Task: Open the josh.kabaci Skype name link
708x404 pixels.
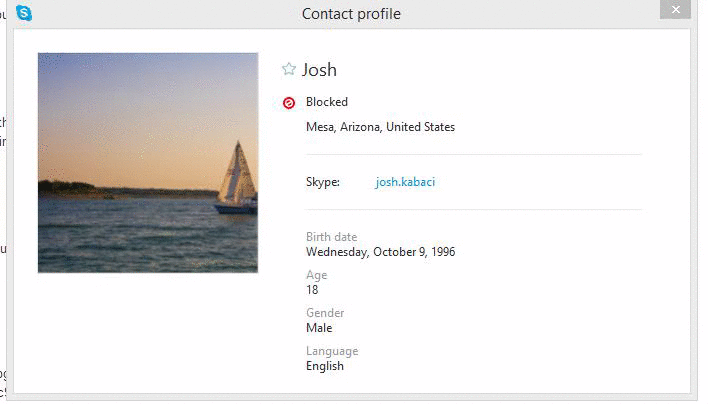Action: click(x=405, y=182)
